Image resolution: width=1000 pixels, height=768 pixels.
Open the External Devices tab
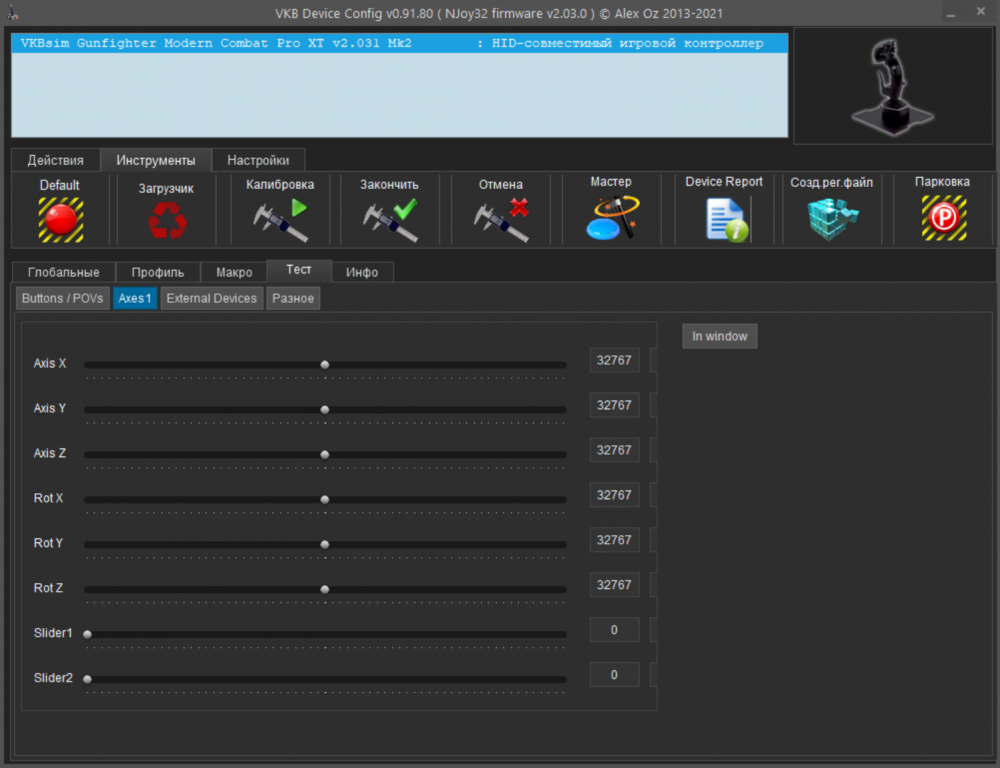(211, 297)
